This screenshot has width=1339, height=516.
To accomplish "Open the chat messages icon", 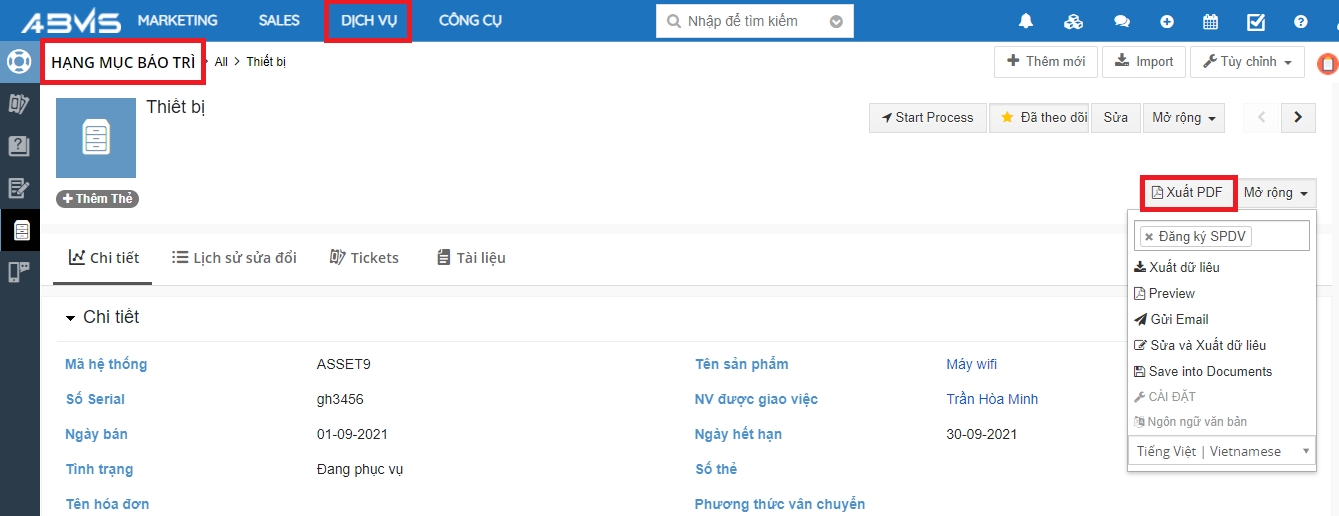I will [x=1121, y=21].
